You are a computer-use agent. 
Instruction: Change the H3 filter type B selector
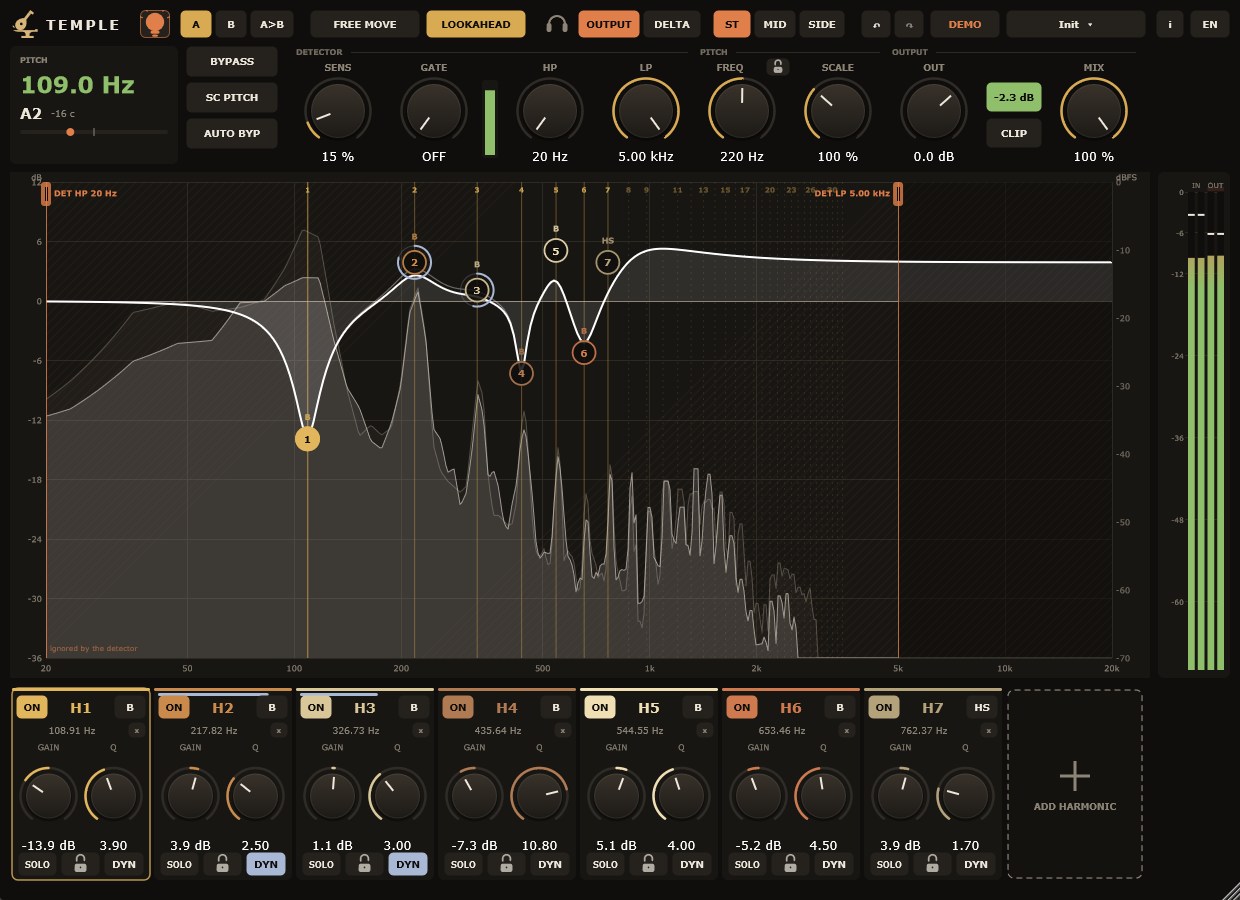pyautogui.click(x=414, y=707)
